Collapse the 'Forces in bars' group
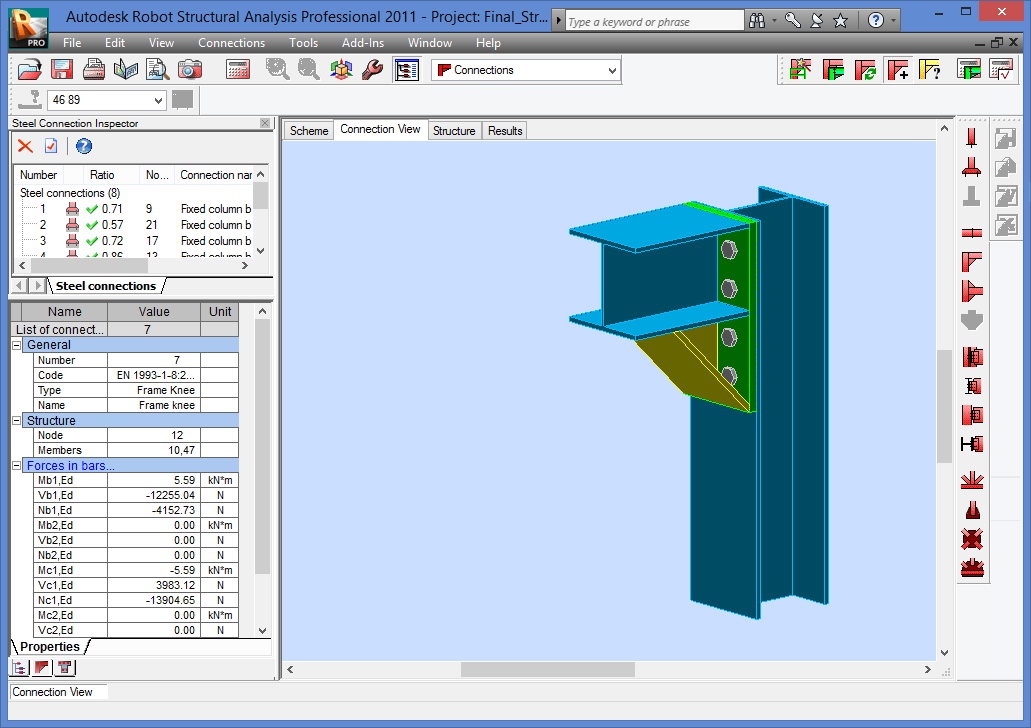This screenshot has height=728, width=1031. coord(17,466)
